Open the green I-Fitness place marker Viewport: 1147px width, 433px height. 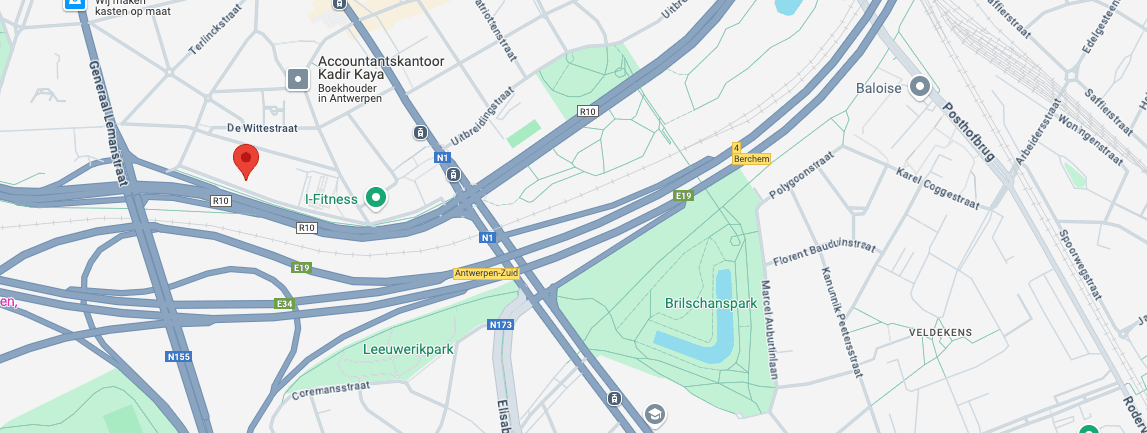click(x=376, y=197)
